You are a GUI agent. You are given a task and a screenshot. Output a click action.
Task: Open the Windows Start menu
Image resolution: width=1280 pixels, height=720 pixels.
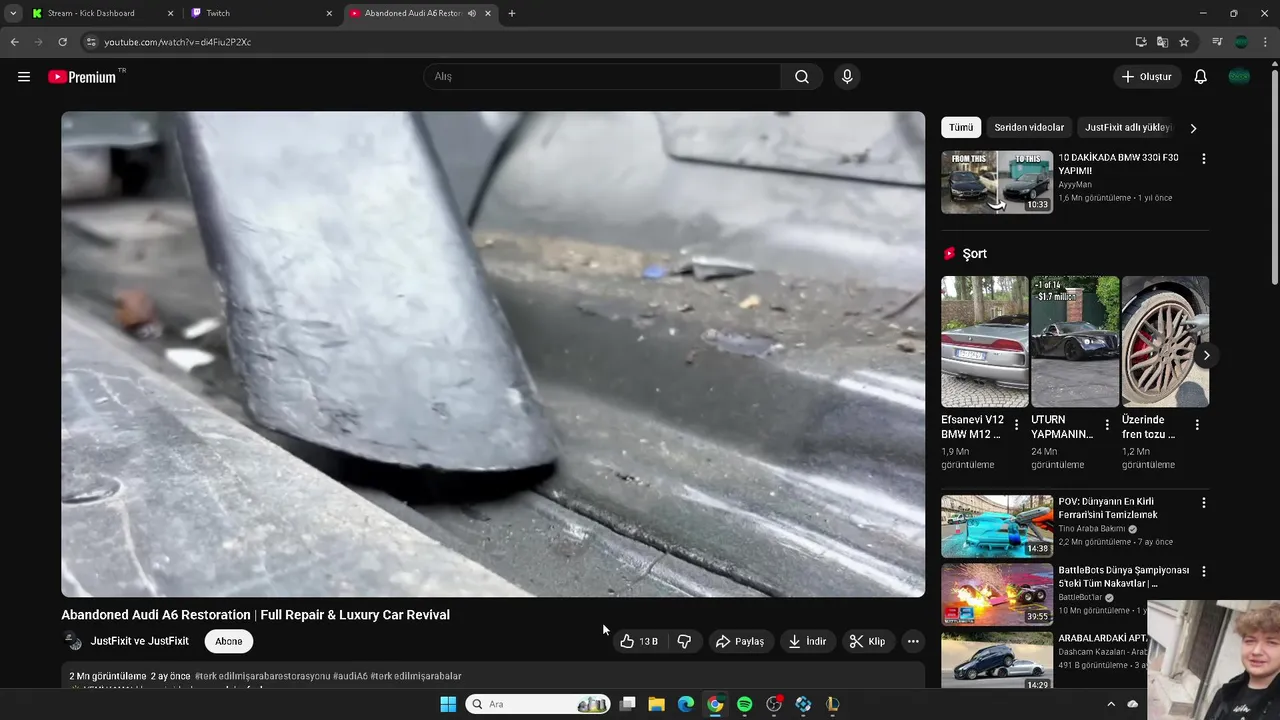click(448, 704)
